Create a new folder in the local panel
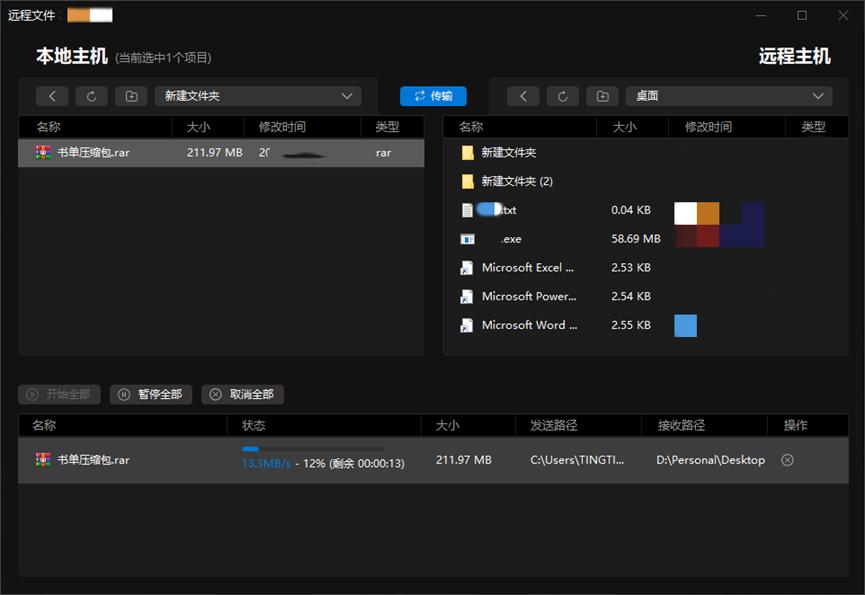Screen dimensions: 865x595 (x=131, y=96)
